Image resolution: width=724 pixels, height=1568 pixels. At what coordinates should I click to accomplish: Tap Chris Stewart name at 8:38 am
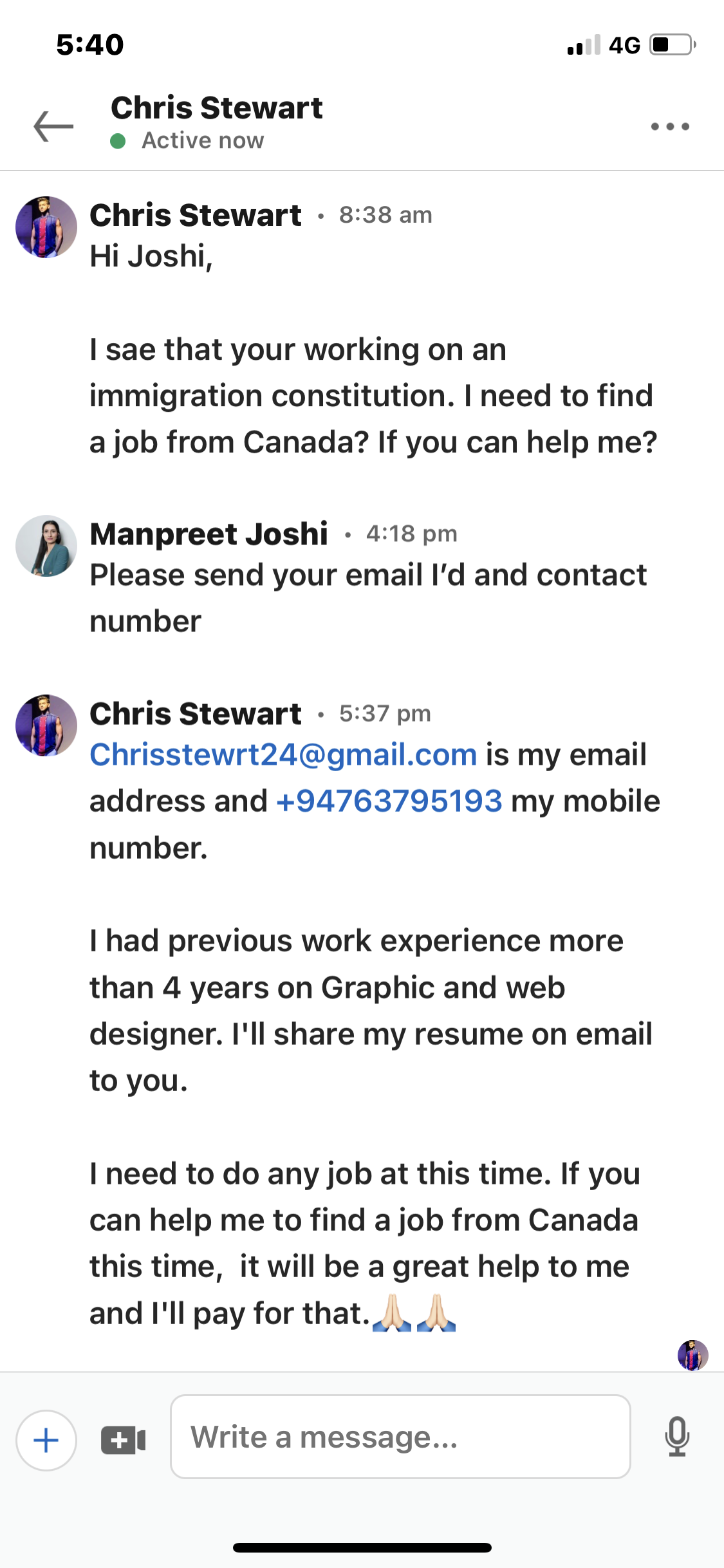pyautogui.click(x=196, y=215)
